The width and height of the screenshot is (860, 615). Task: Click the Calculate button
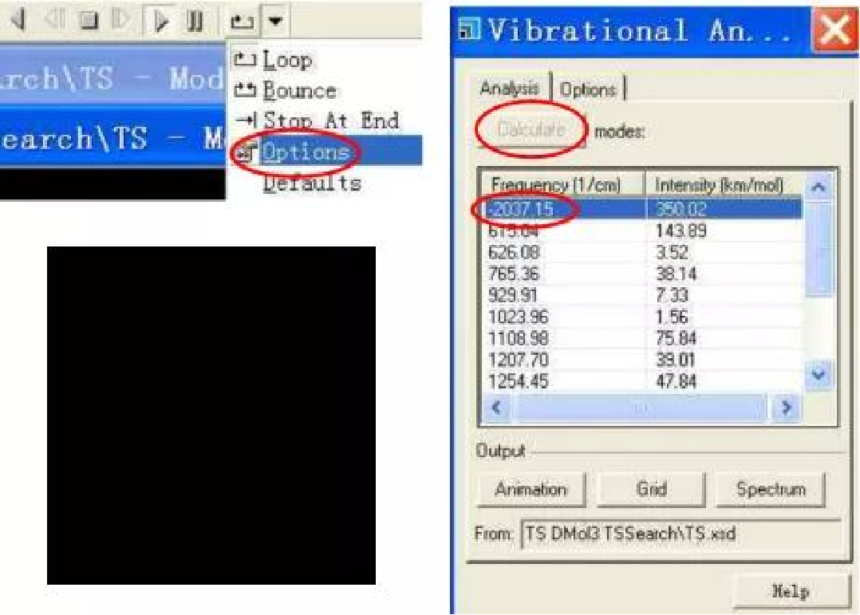(531, 129)
